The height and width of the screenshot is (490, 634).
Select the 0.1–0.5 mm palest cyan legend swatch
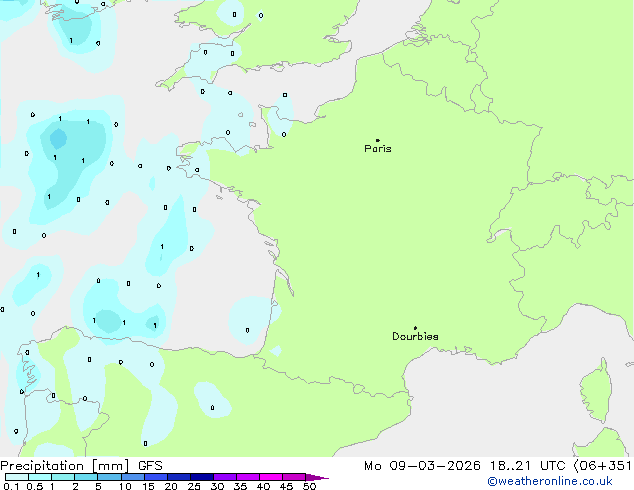coord(17,477)
